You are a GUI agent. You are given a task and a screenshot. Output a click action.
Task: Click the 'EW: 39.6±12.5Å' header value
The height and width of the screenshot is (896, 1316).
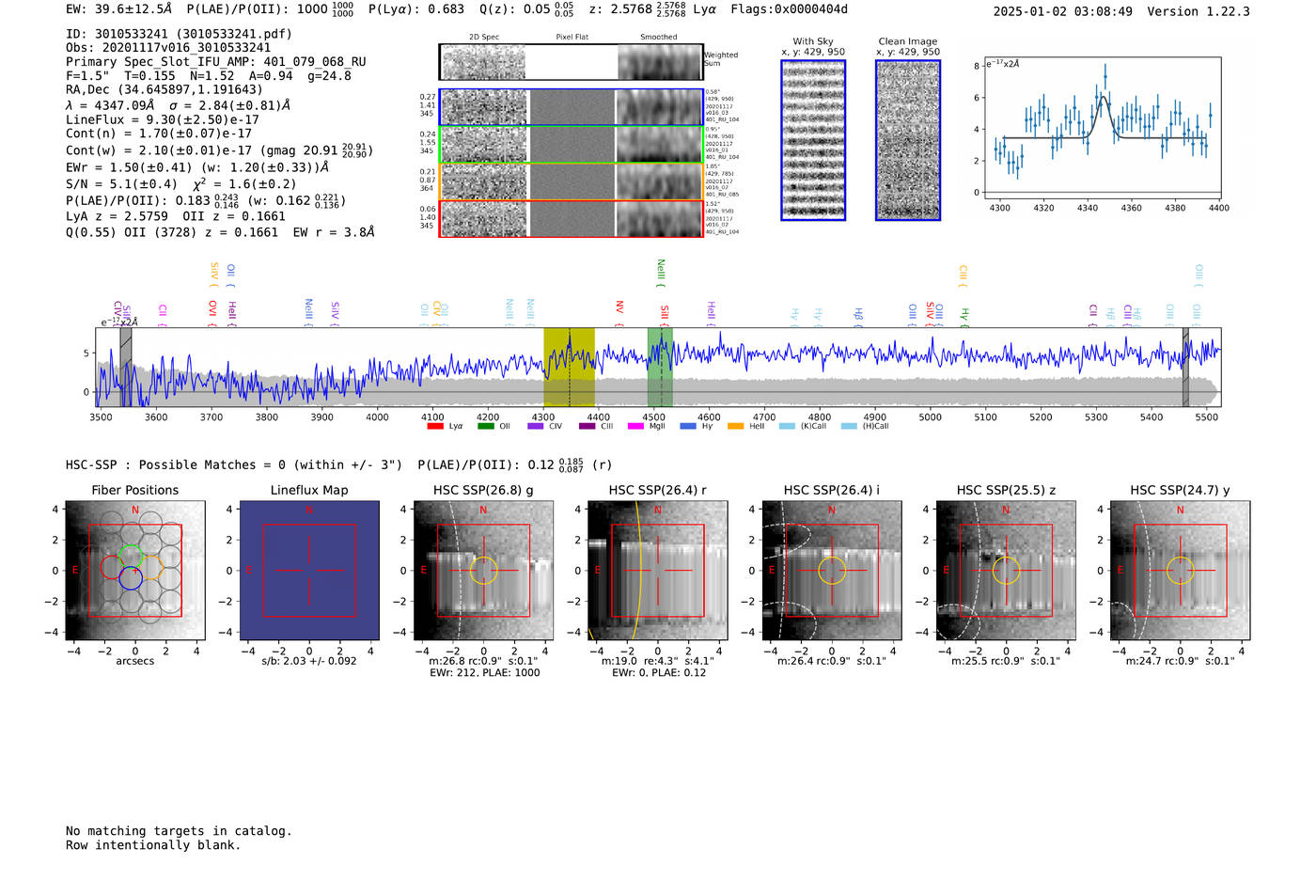click(119, 9)
